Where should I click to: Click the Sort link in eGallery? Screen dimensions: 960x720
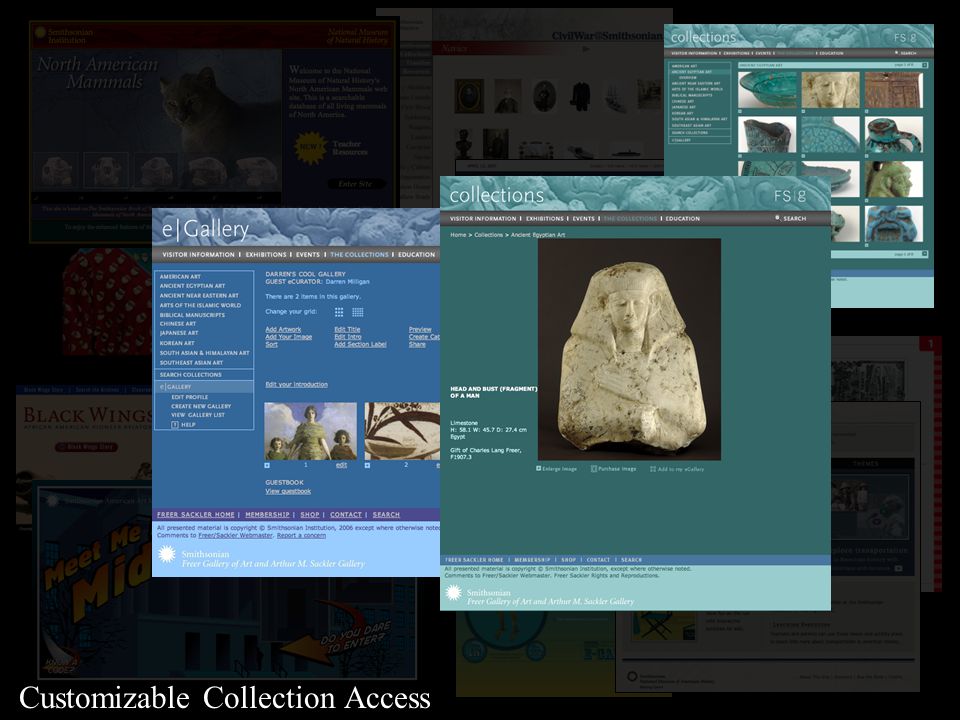(271, 345)
